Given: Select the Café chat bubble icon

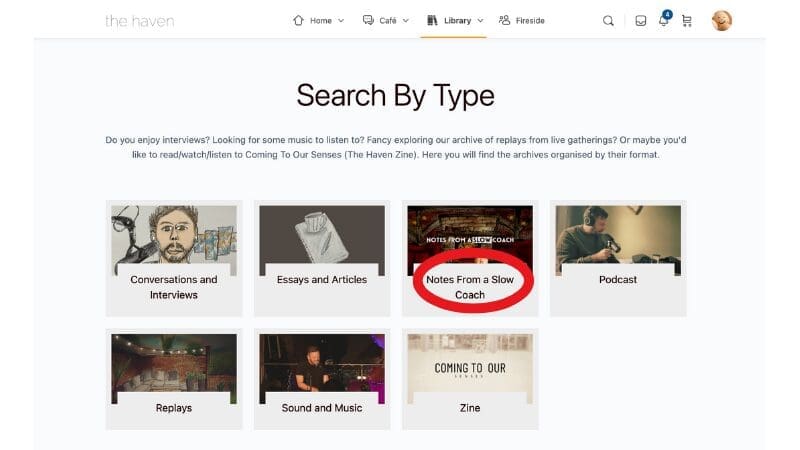Looking at the screenshot, I should (x=368, y=20).
